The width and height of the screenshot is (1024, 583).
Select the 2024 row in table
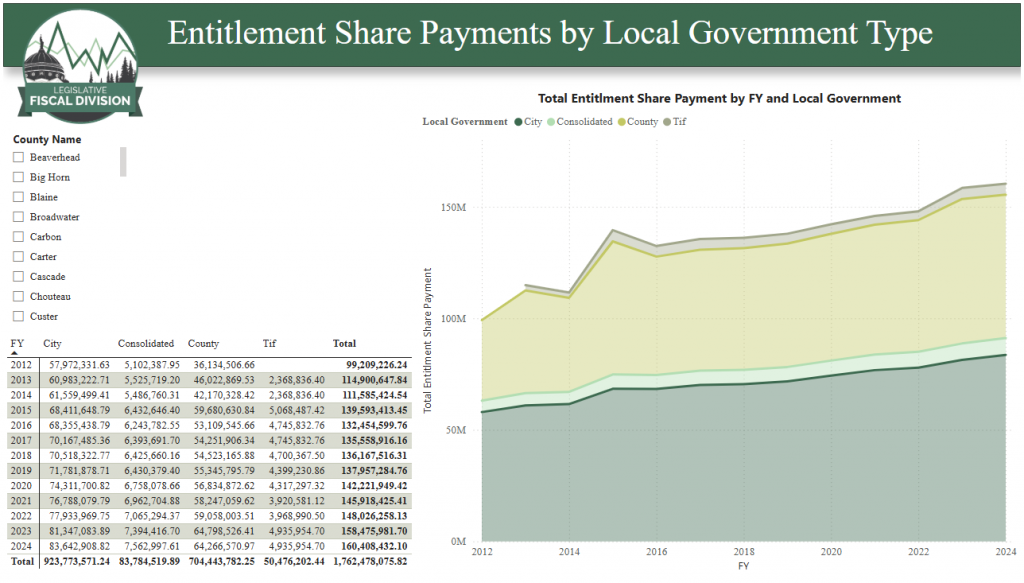pyautogui.click(x=18, y=546)
